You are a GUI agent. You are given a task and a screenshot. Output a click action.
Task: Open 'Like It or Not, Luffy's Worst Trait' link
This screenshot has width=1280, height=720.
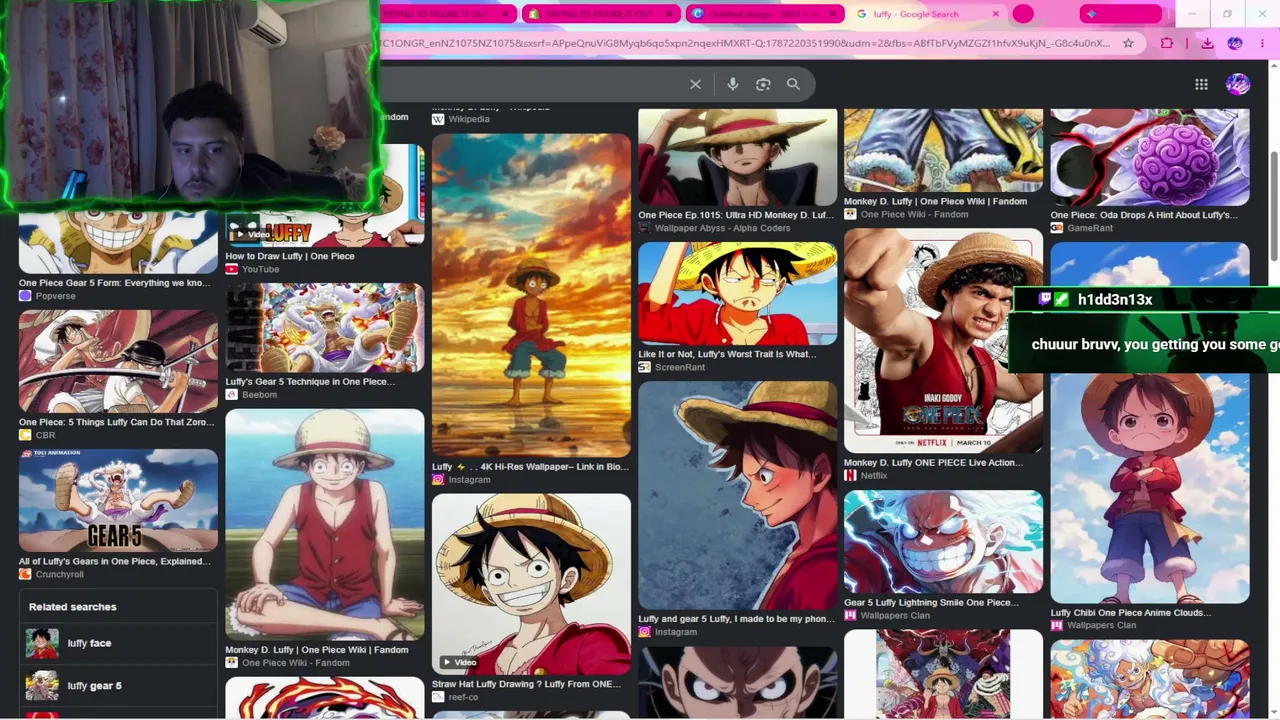(x=727, y=354)
